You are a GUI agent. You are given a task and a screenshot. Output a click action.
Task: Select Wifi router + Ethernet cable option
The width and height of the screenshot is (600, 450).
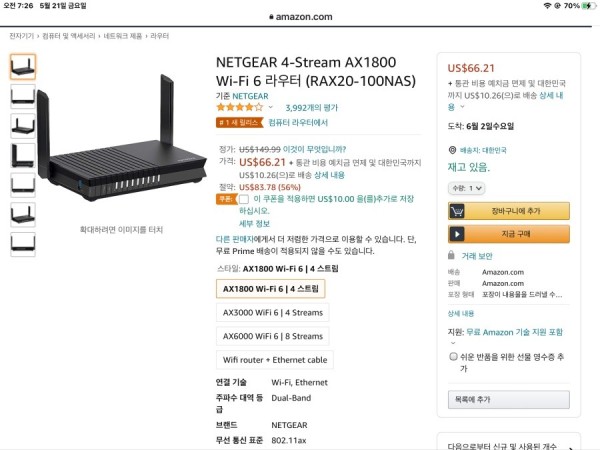click(x=275, y=360)
